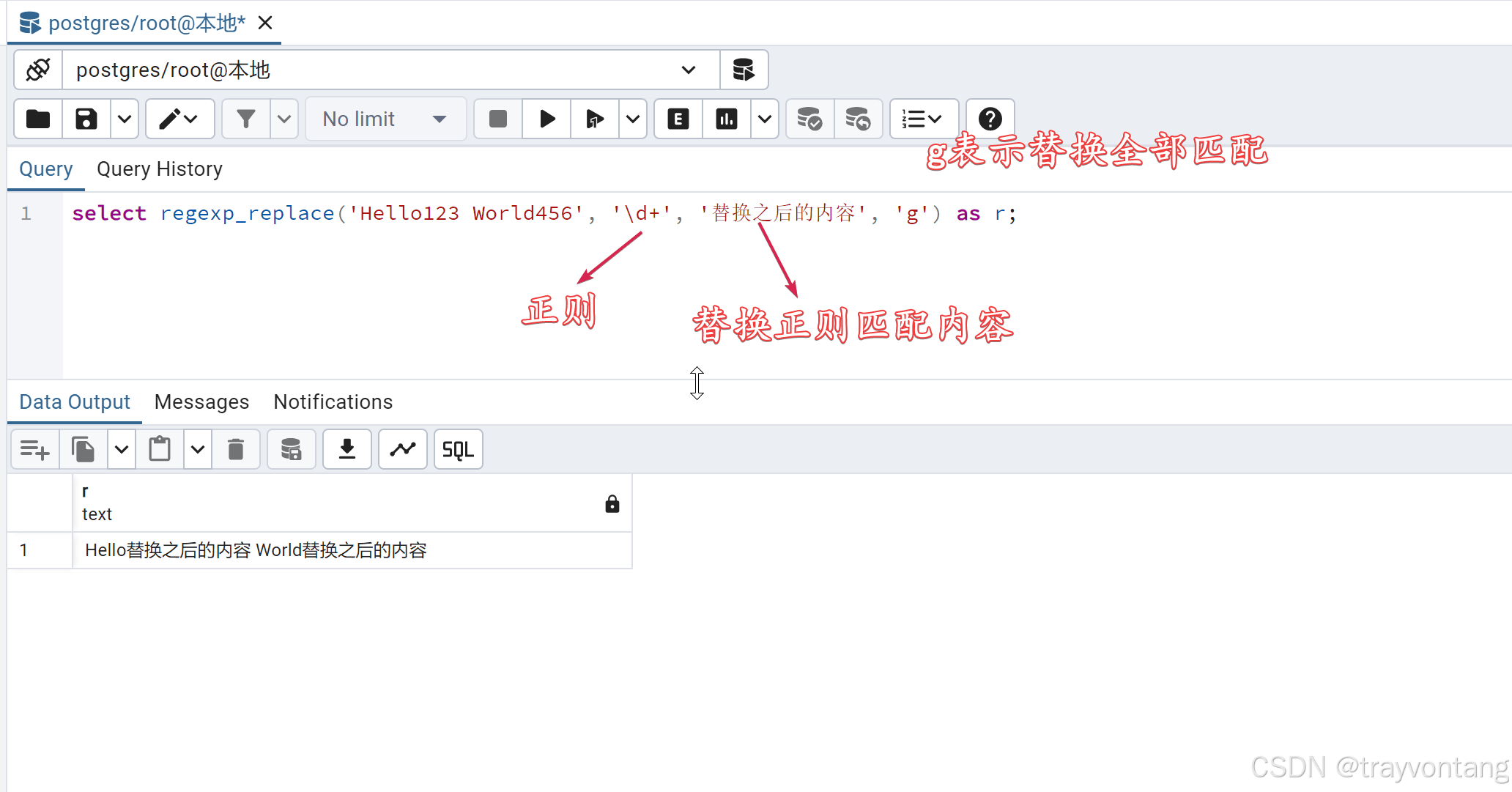The image size is (1512, 792).
Task: Stop the running query
Action: [x=498, y=119]
